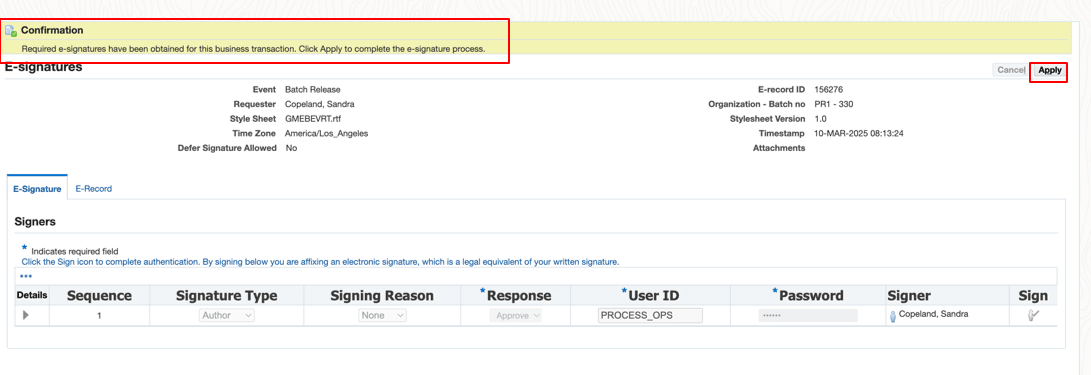Expand details arrow for sequence 1
This screenshot has height=375, width=1091.
pyautogui.click(x=26, y=315)
